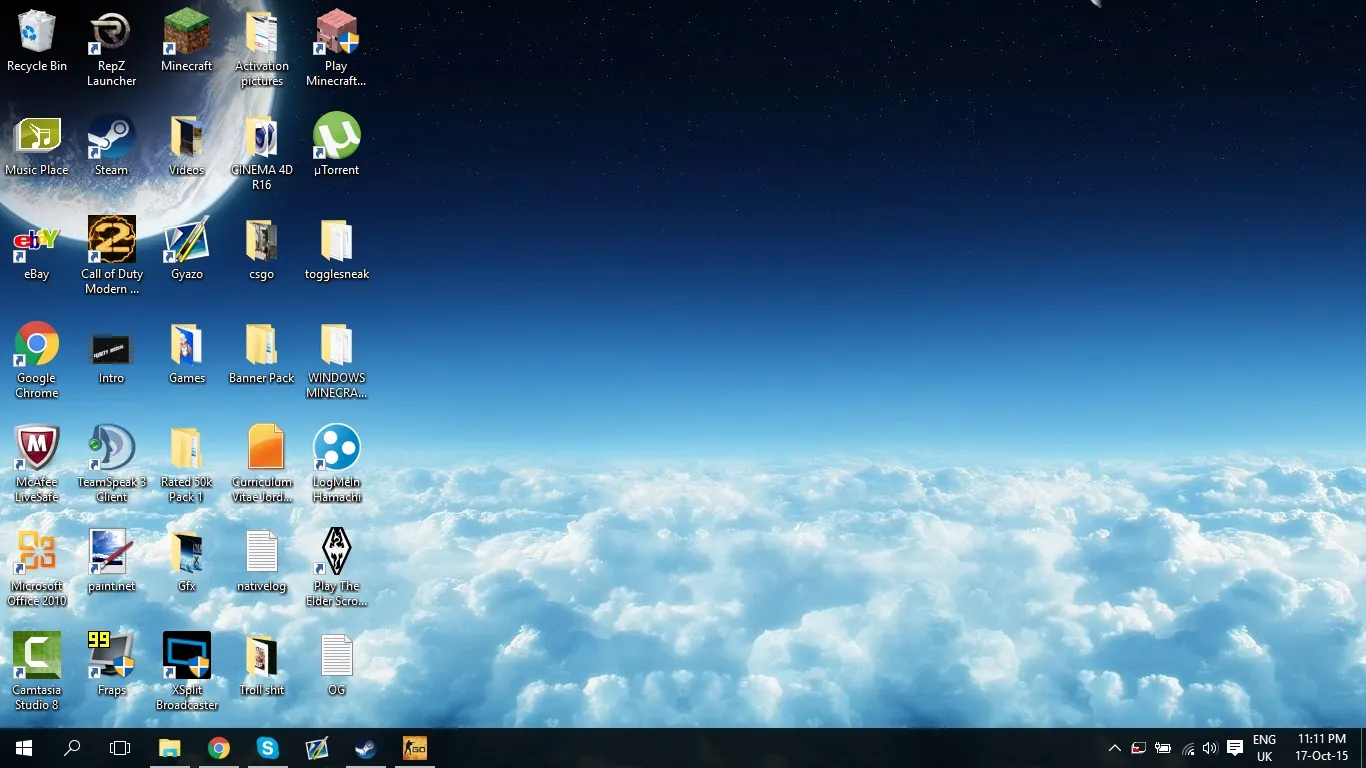Switch to the CS:GO taskbar item
Screen dimensions: 1366x768
[414, 748]
